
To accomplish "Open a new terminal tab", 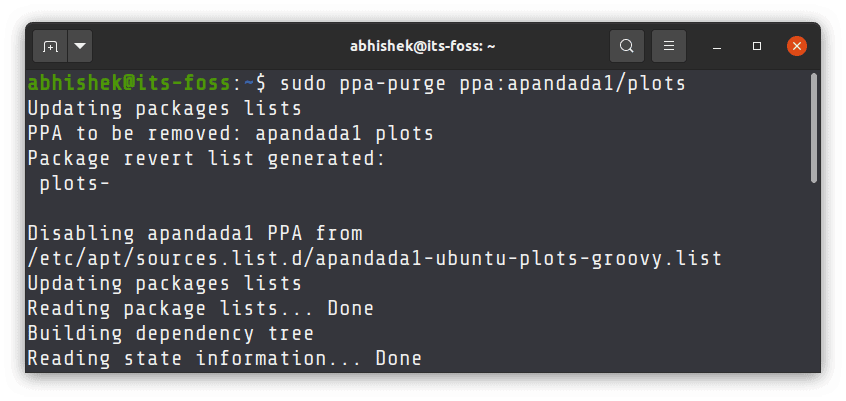I will (x=50, y=46).
